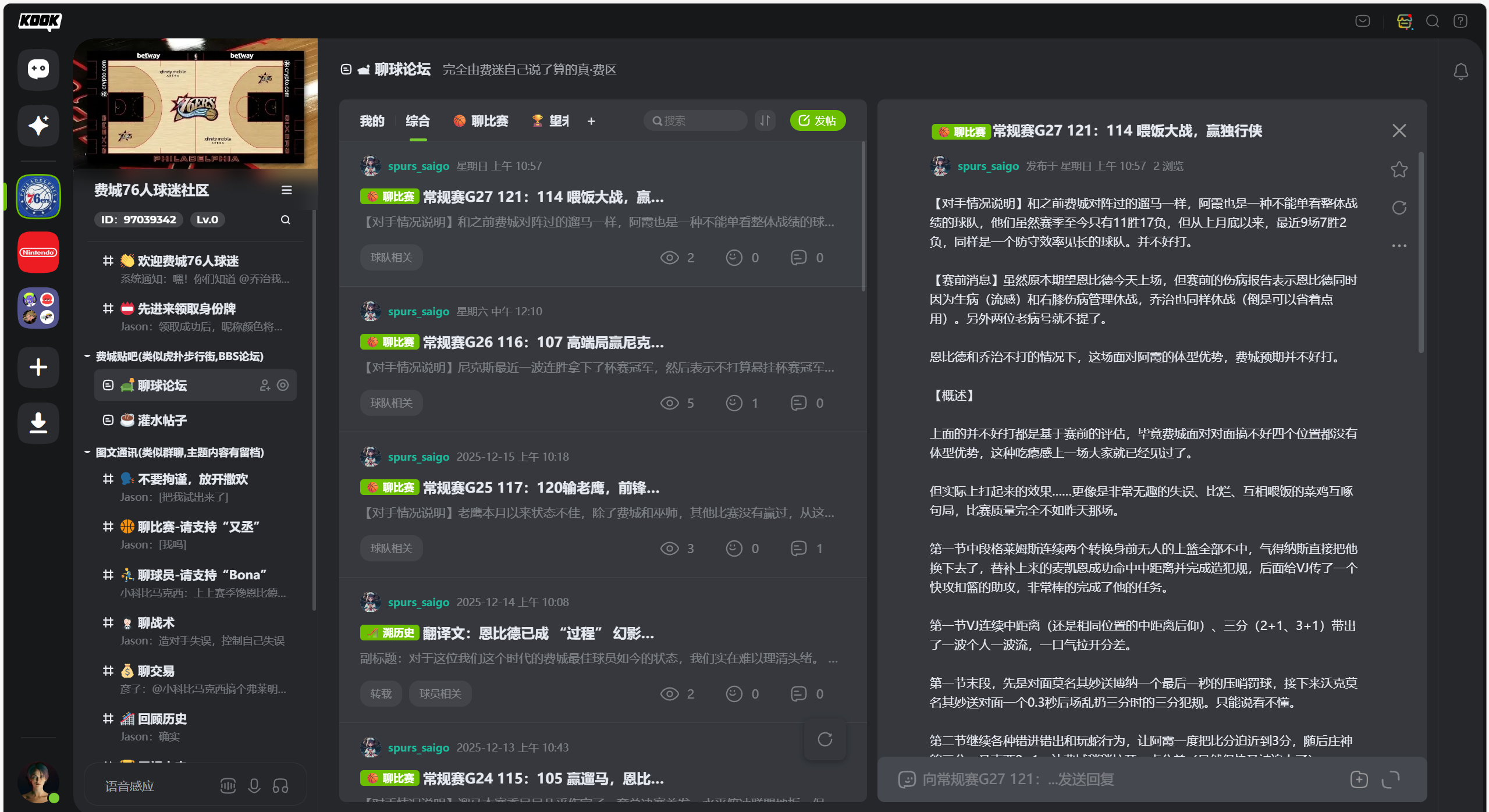Screen dimensions: 1489x812
Task: Click the green 发帖 button
Action: (x=818, y=120)
